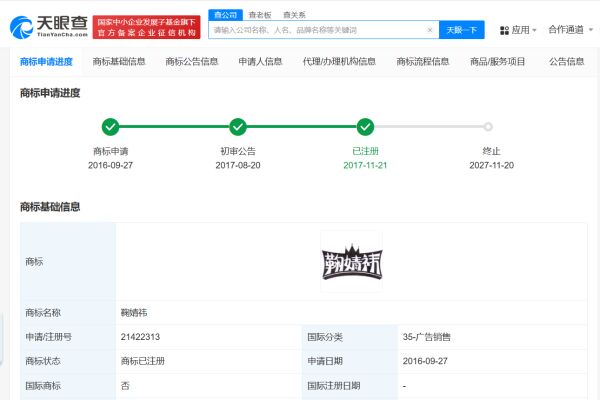Click the 商标申请 green checkmark step
This screenshot has width=600, height=400.
[111, 127]
